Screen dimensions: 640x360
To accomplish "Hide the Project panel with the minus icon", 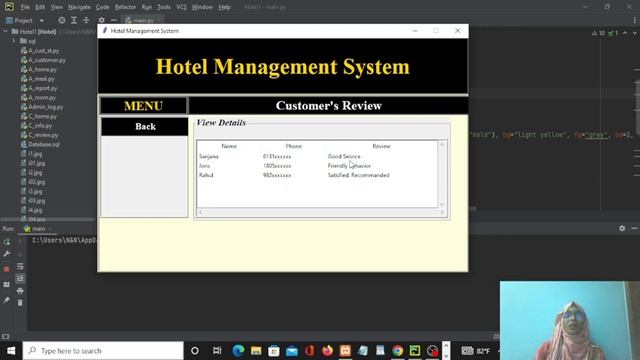I will pyautogui.click(x=113, y=20).
